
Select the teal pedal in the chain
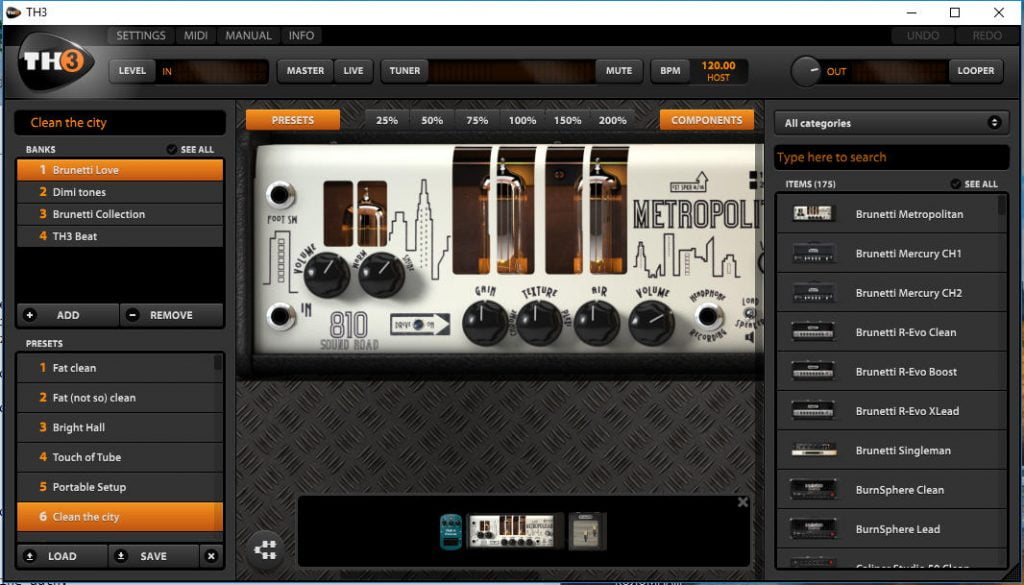451,531
